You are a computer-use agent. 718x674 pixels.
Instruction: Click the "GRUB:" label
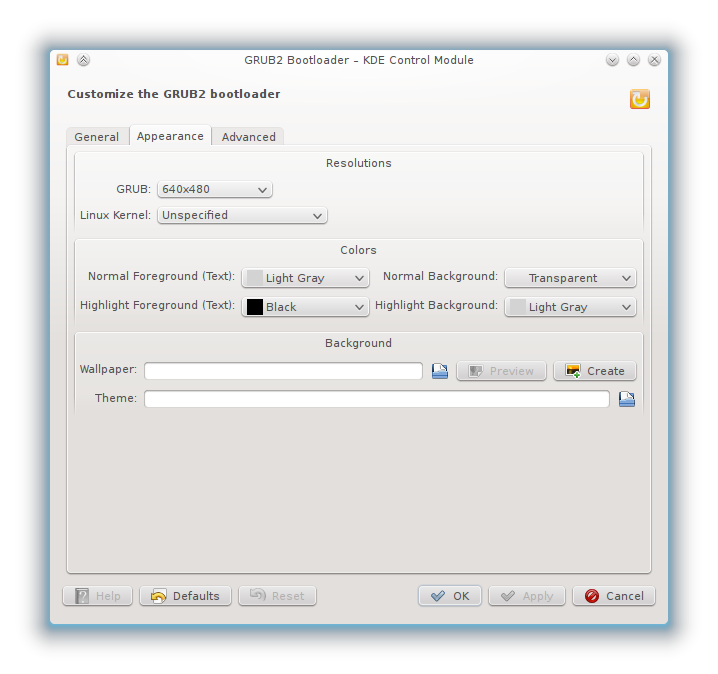[133, 189]
